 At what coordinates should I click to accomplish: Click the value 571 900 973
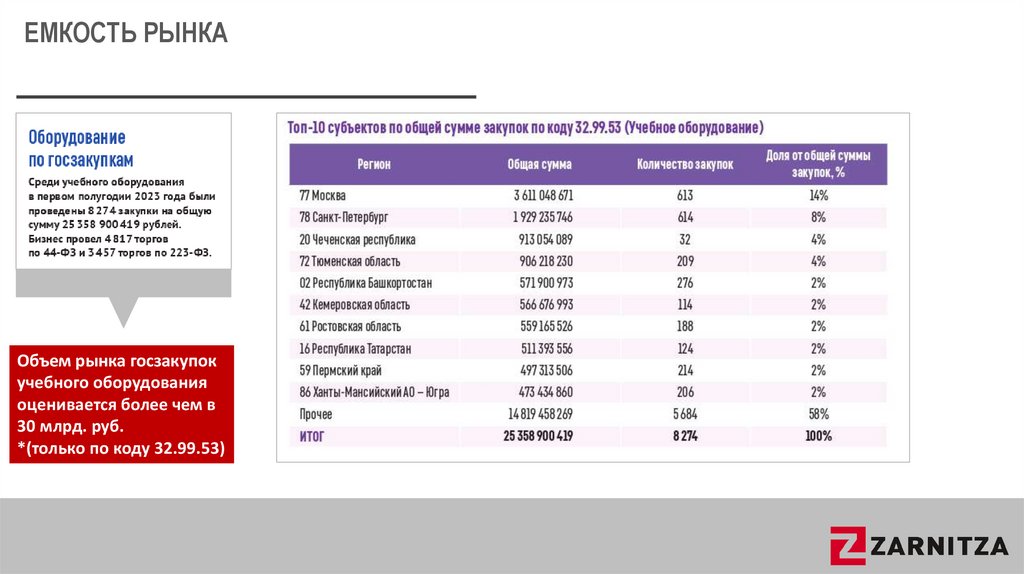click(x=547, y=283)
